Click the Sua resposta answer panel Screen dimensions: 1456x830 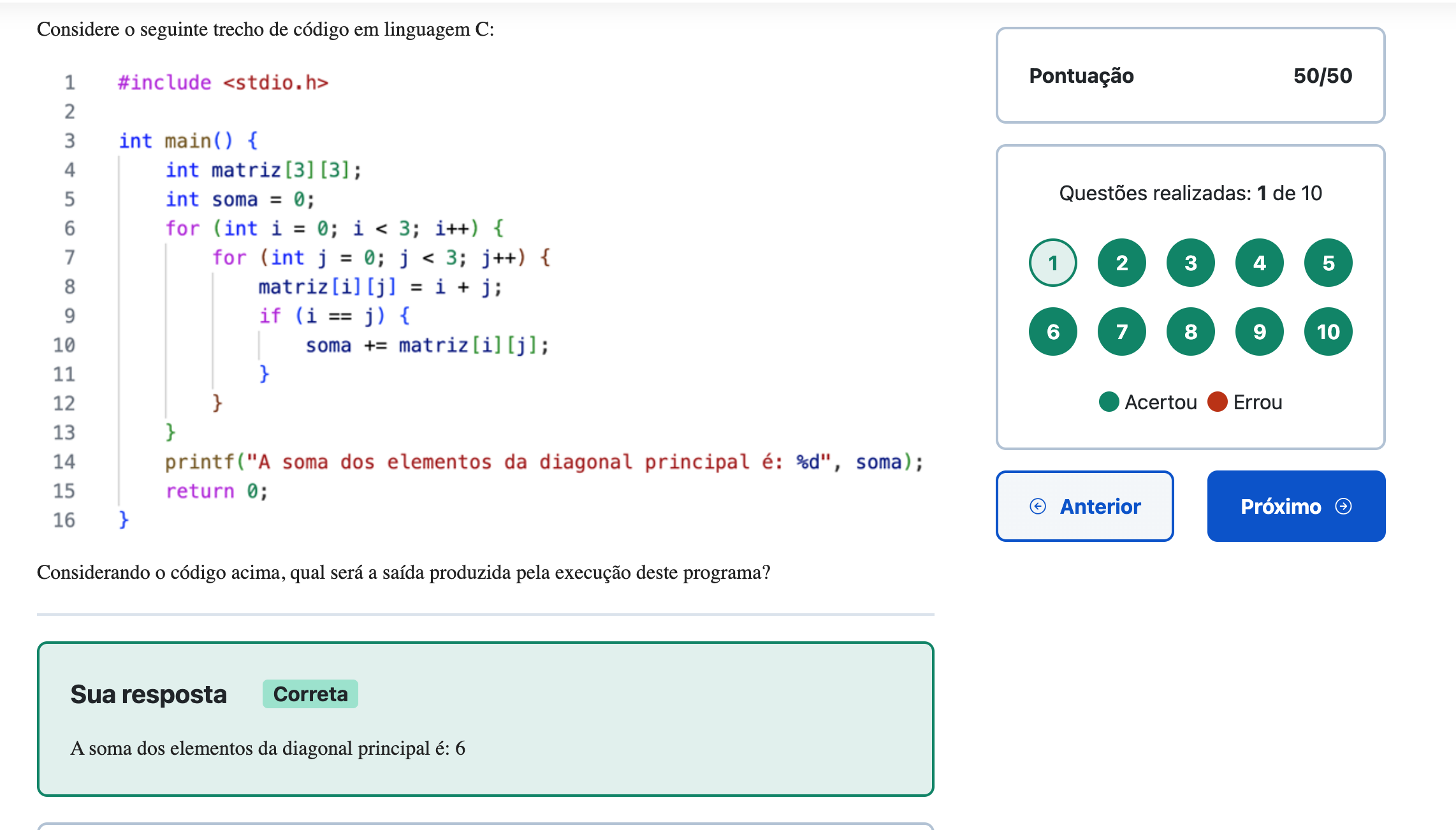coord(485,719)
